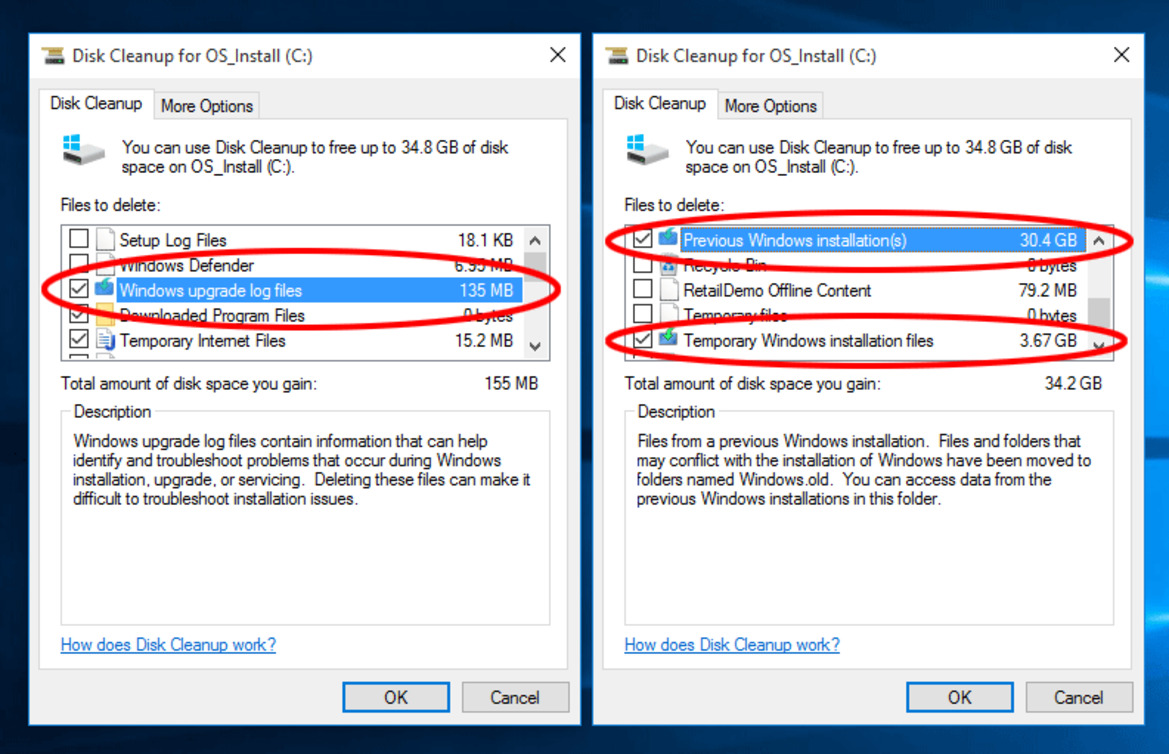The height and width of the screenshot is (754, 1169).
Task: Close the left Disk Cleanup window
Action: tap(558, 55)
